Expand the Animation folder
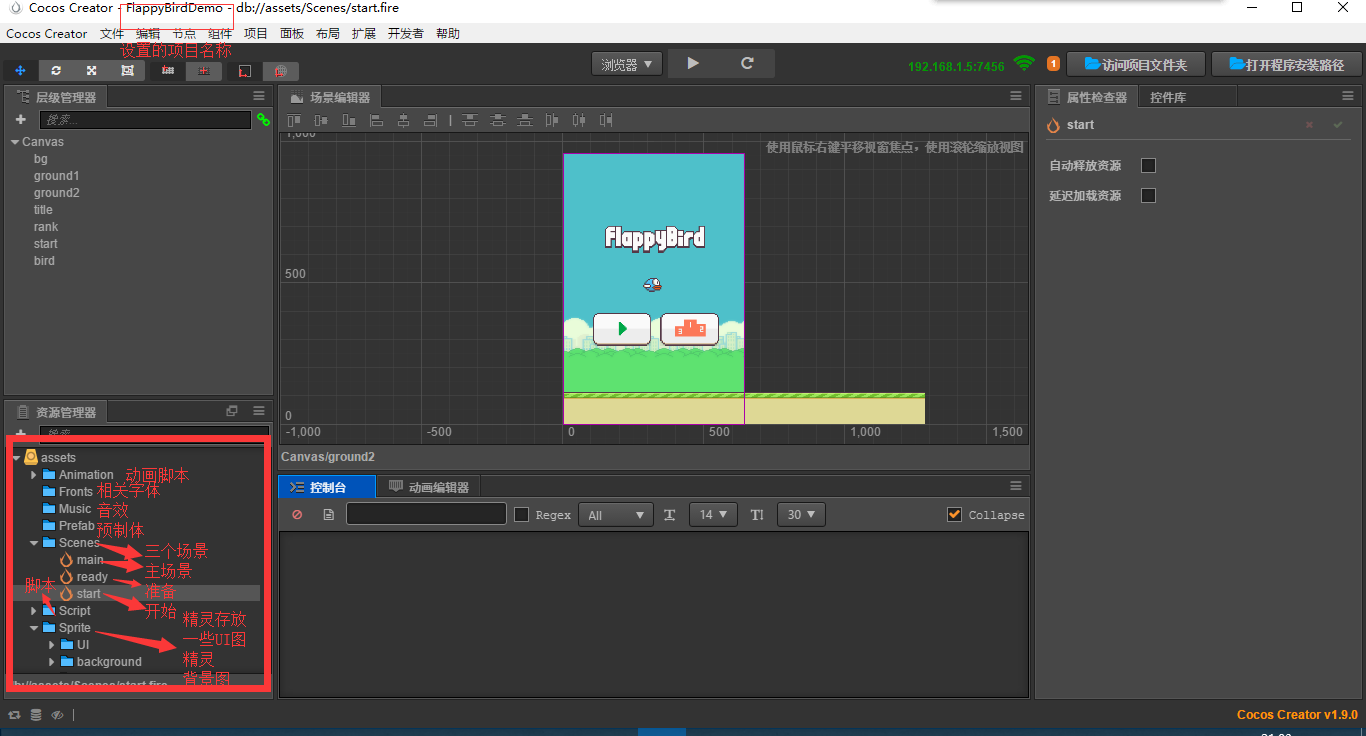 tap(34, 475)
